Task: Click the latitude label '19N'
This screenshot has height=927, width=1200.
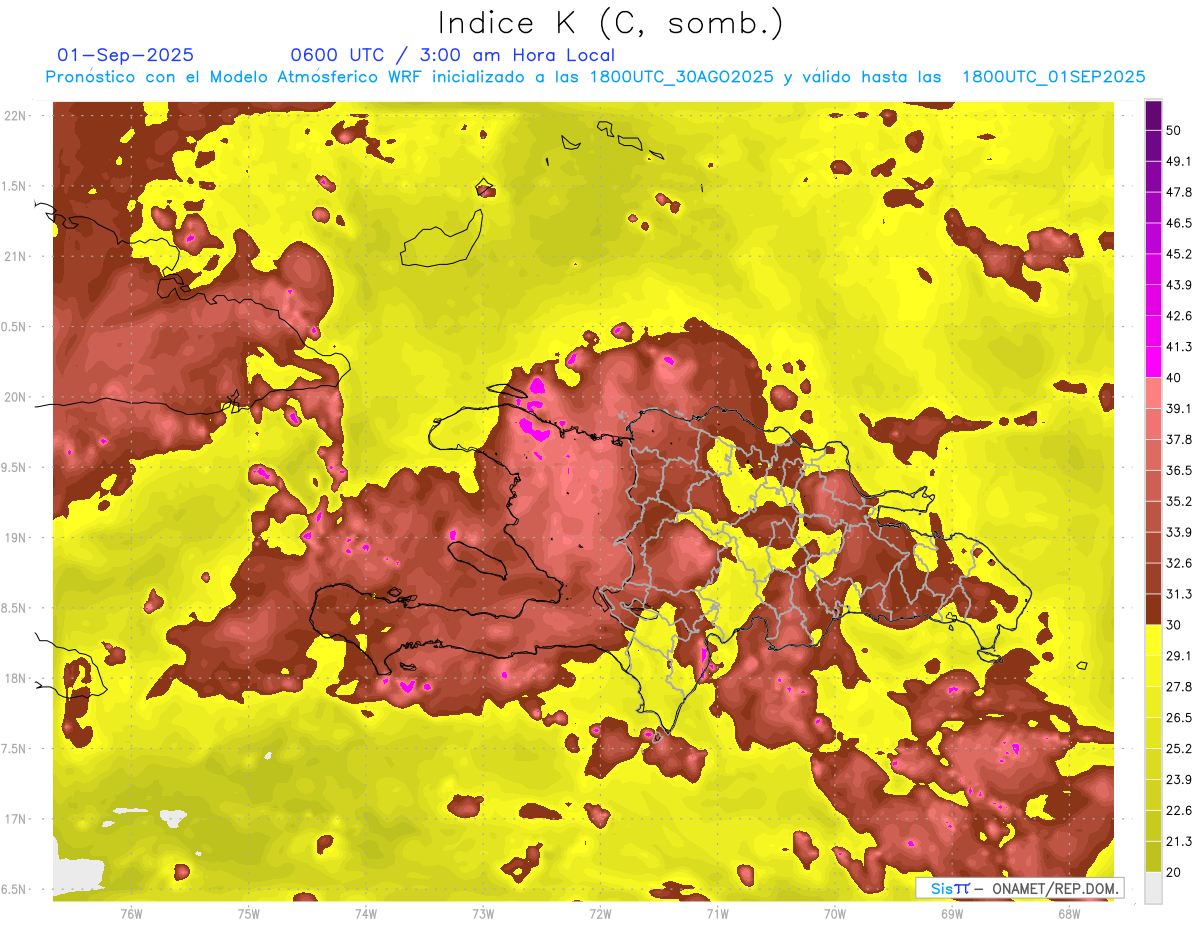Action: [x=15, y=537]
